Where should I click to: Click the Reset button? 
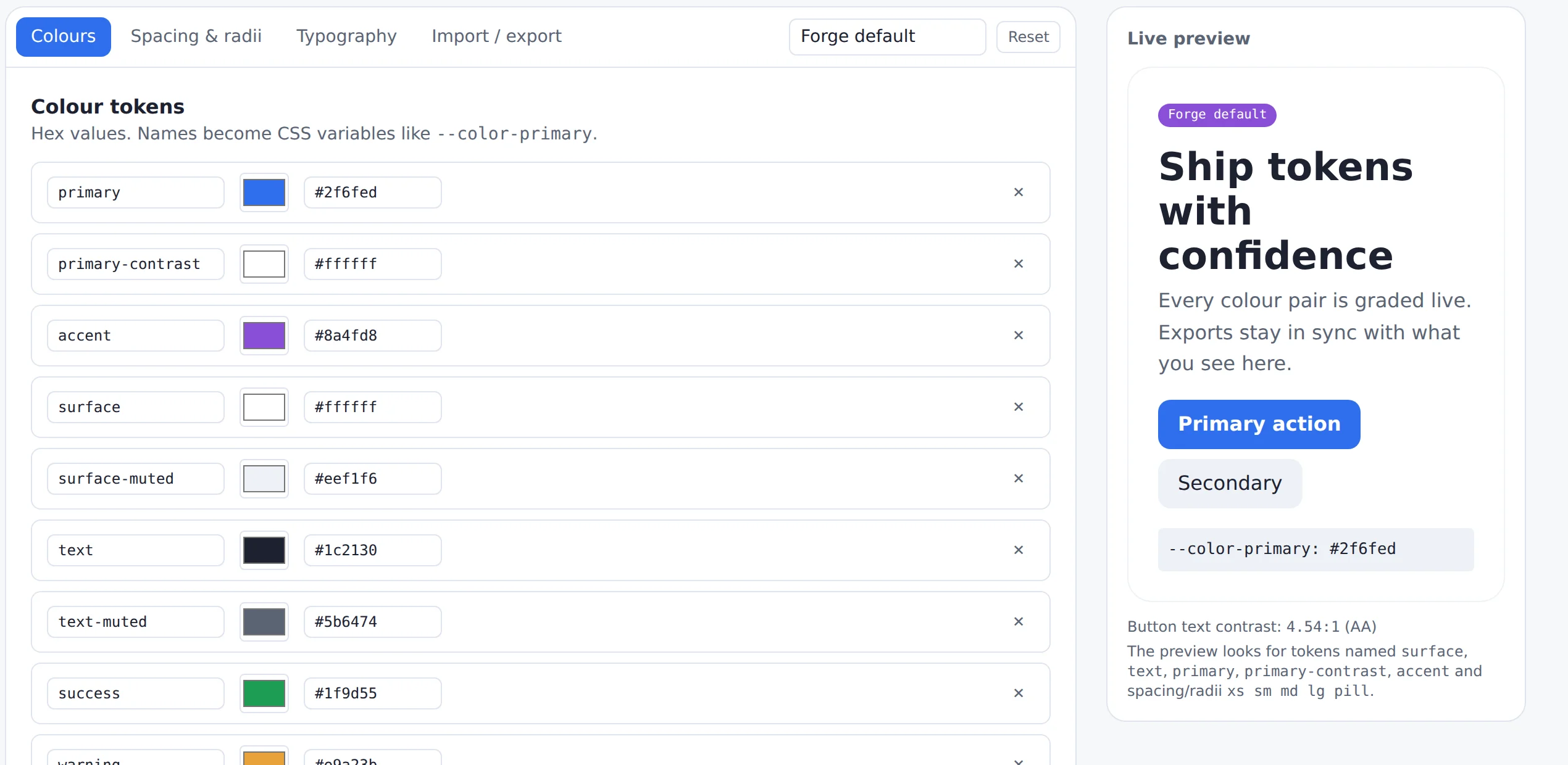pyautogui.click(x=1028, y=37)
